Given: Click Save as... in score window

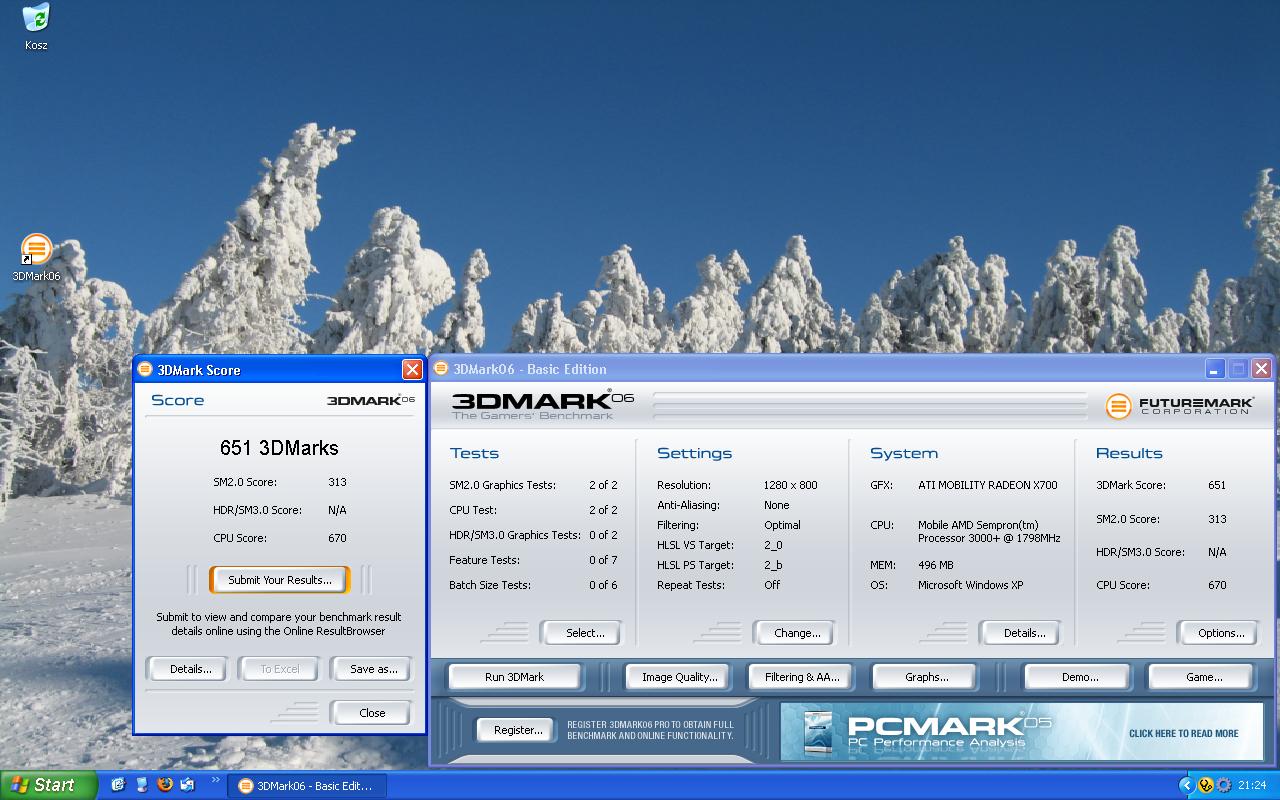Looking at the screenshot, I should click(x=373, y=669).
